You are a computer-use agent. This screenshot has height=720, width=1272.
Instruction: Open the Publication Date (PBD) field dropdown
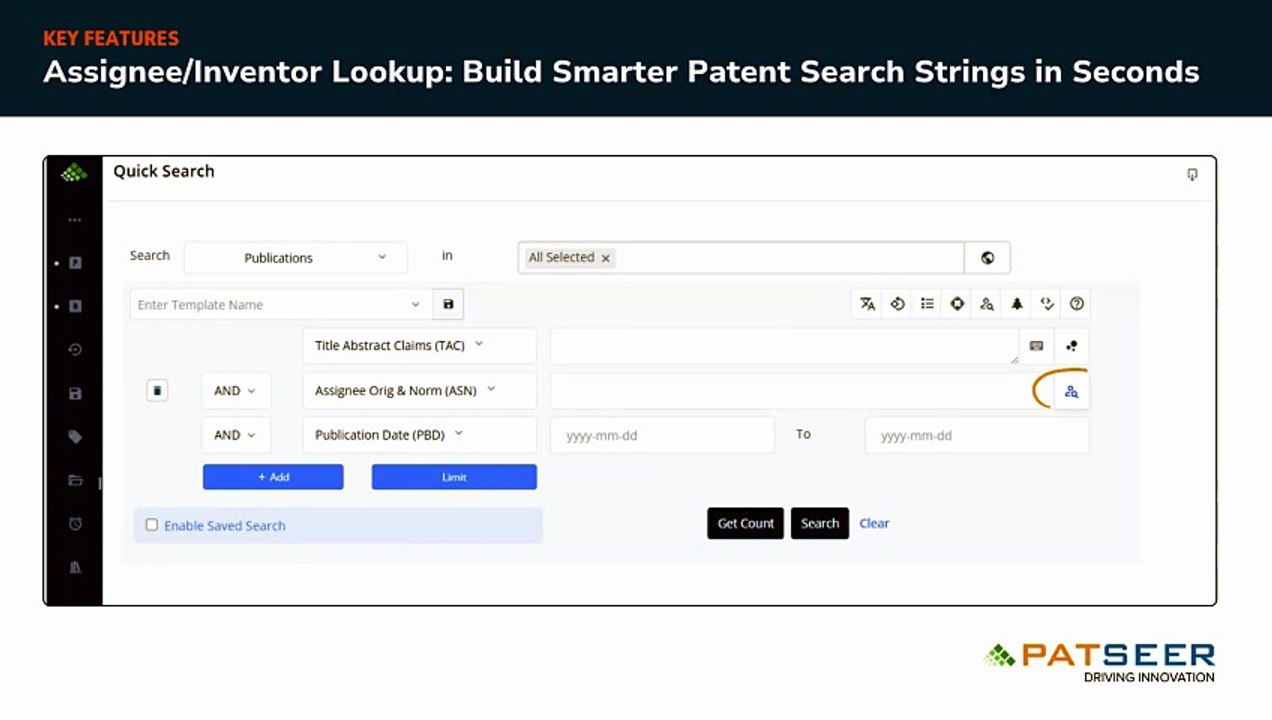click(420, 435)
